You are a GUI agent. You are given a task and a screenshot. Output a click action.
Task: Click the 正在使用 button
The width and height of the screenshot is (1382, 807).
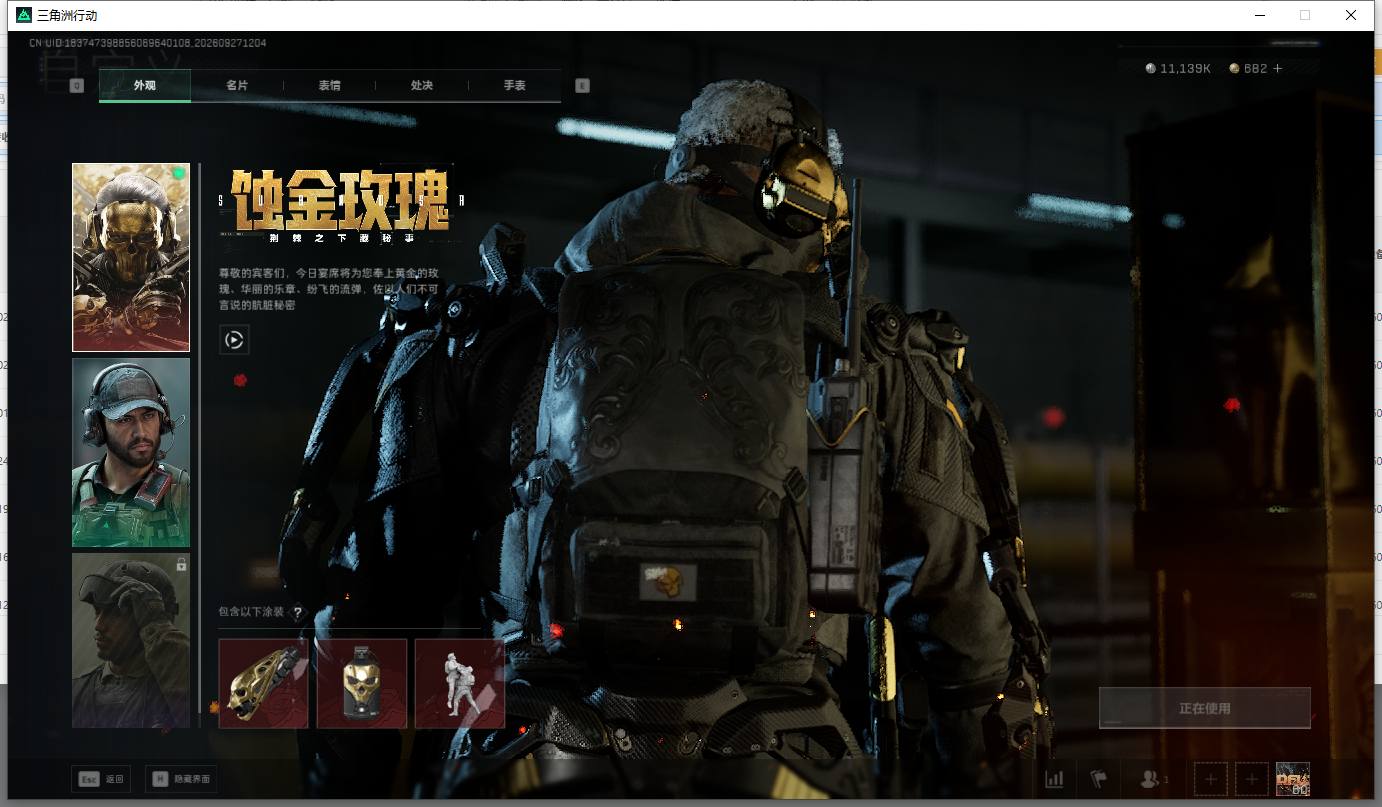click(1205, 708)
